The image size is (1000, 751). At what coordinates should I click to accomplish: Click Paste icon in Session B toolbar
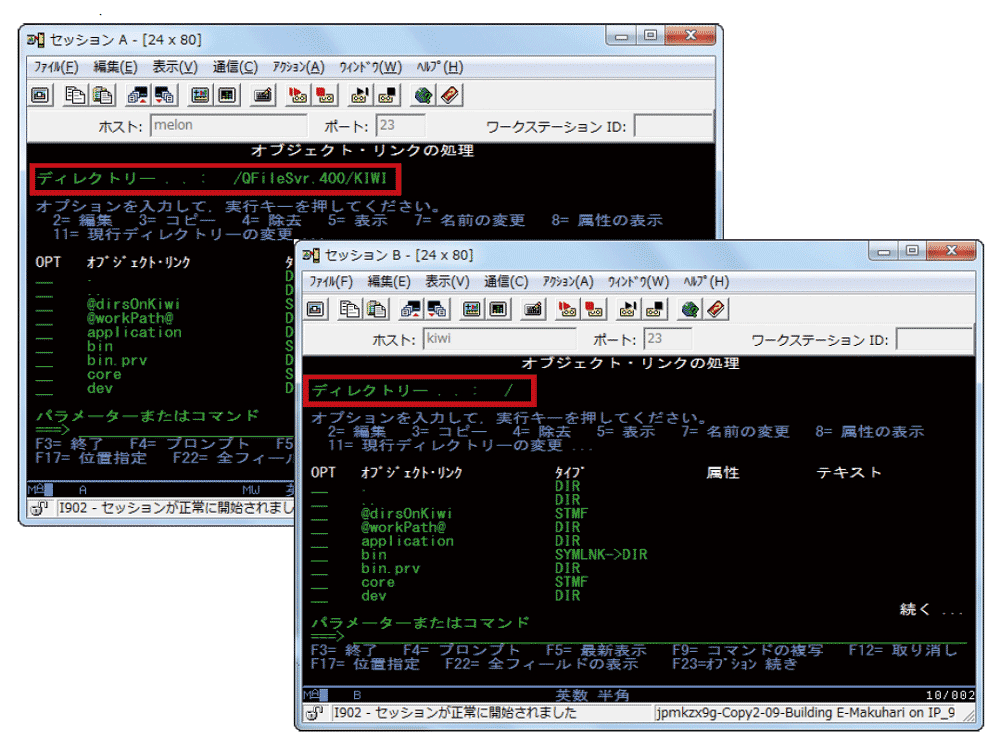[x=376, y=309]
